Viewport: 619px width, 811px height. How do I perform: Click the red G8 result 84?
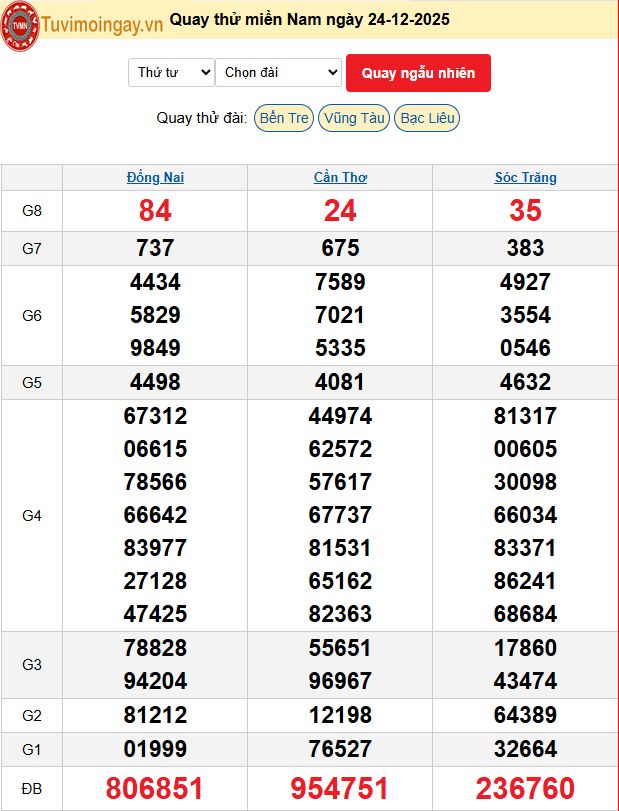point(155,210)
